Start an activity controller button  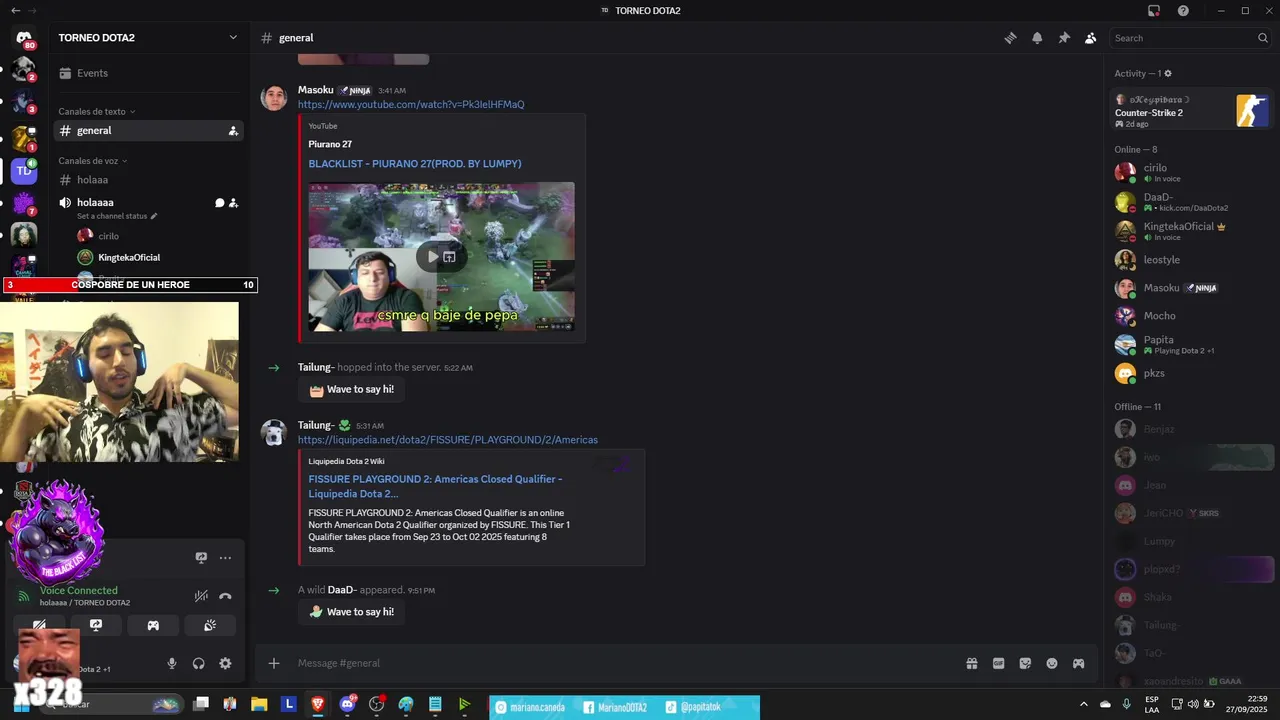[153, 625]
